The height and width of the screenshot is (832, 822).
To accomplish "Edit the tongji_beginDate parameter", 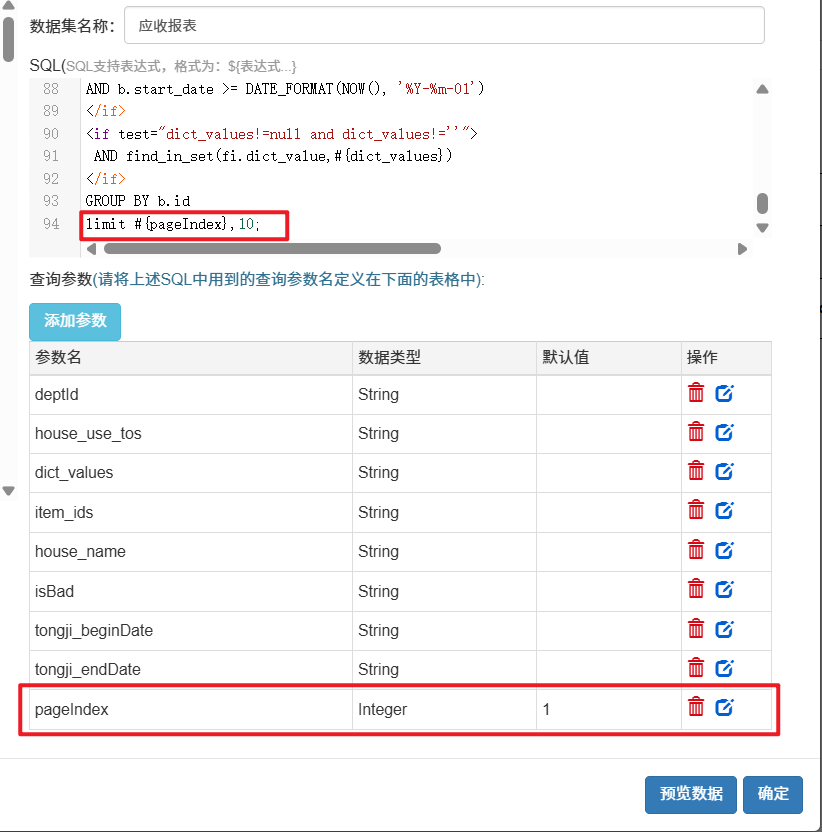I will (x=724, y=629).
